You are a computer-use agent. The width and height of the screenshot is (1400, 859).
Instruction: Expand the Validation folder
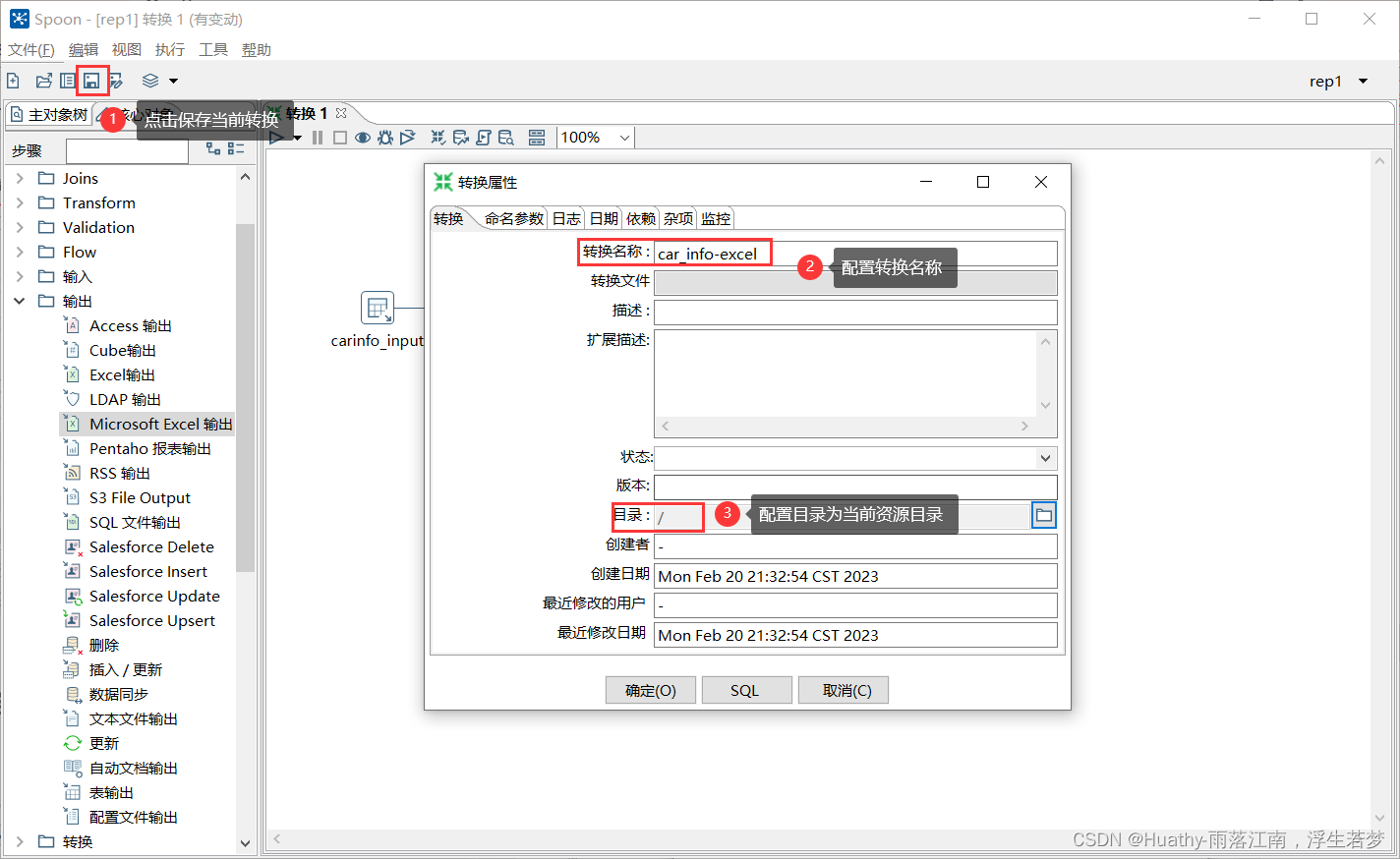20,227
